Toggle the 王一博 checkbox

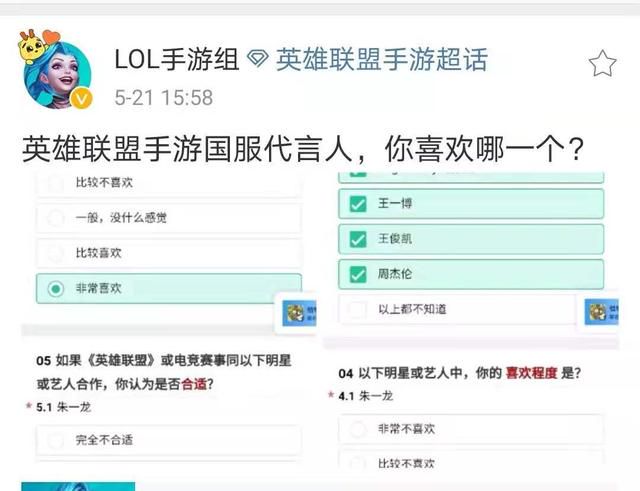pos(471,204)
